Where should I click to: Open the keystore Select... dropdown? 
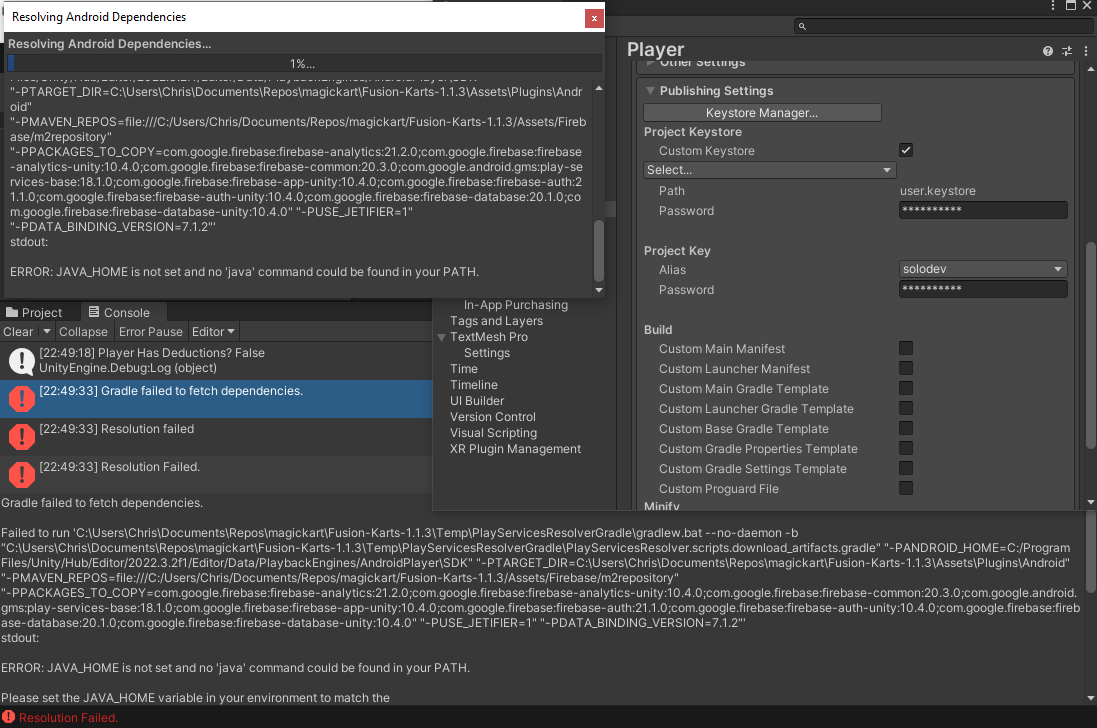coord(769,170)
